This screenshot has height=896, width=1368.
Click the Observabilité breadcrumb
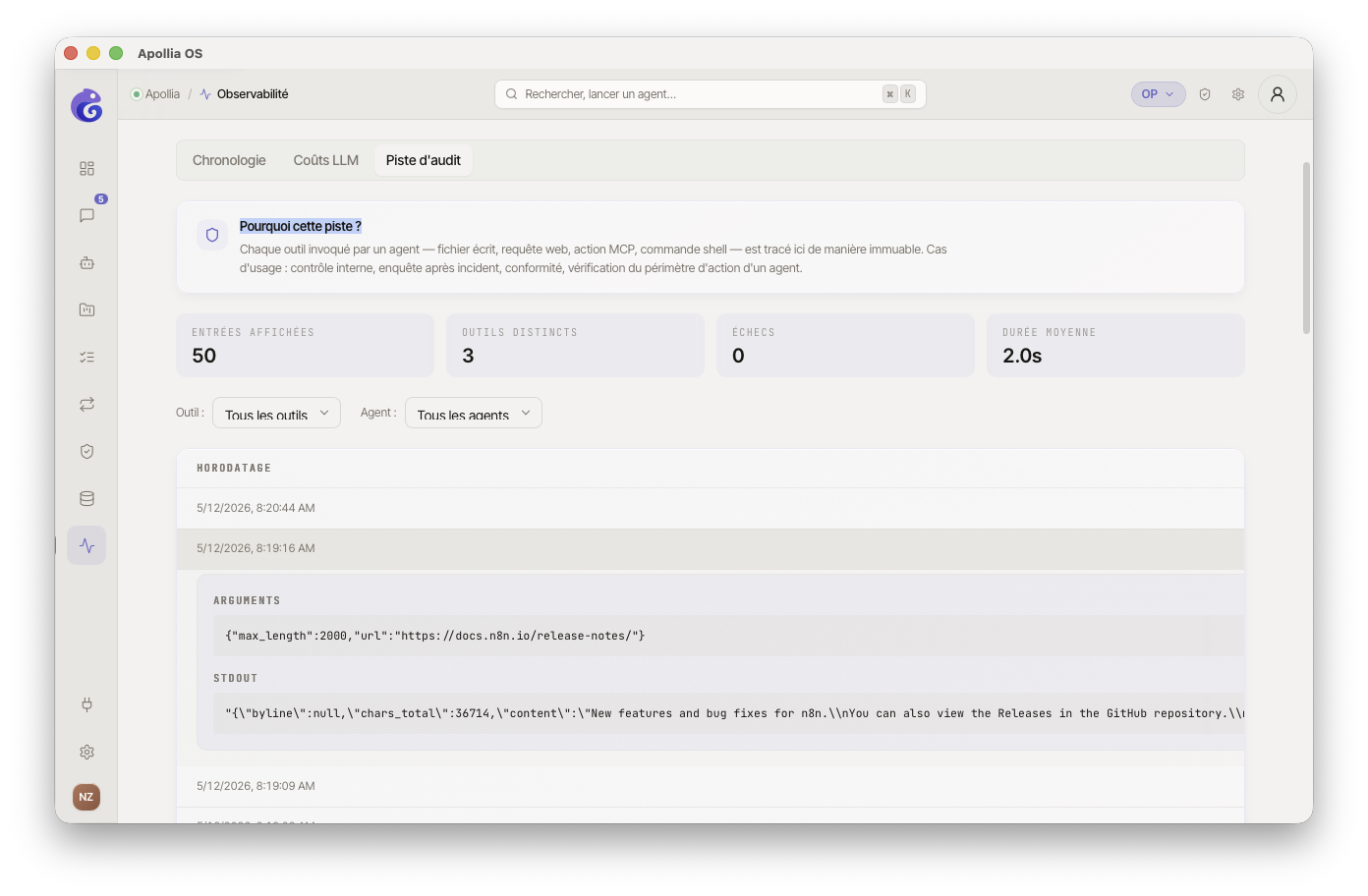click(x=253, y=94)
